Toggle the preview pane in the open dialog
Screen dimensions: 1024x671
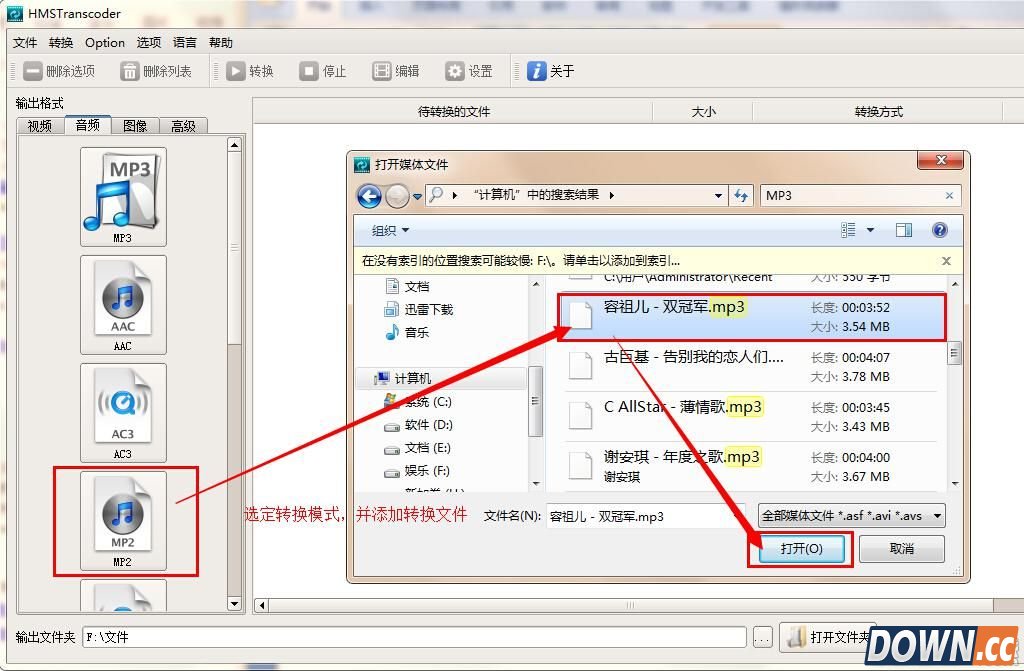pos(903,230)
